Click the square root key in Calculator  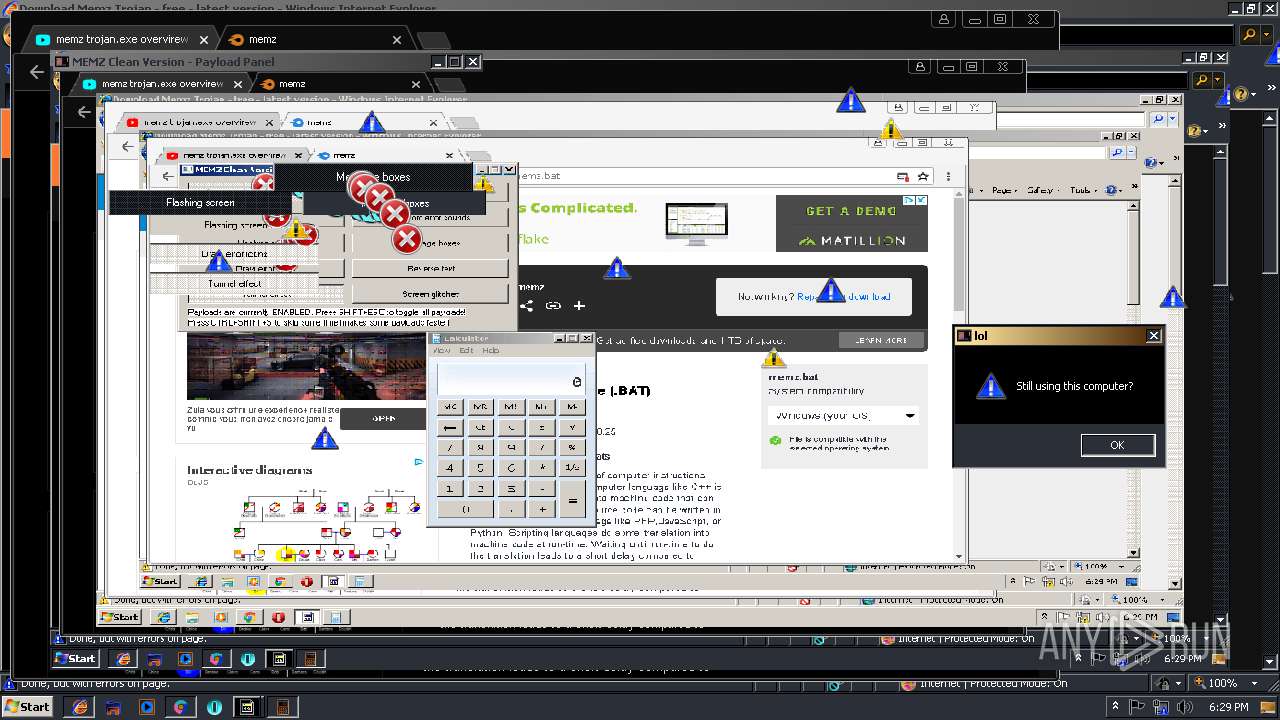573,427
